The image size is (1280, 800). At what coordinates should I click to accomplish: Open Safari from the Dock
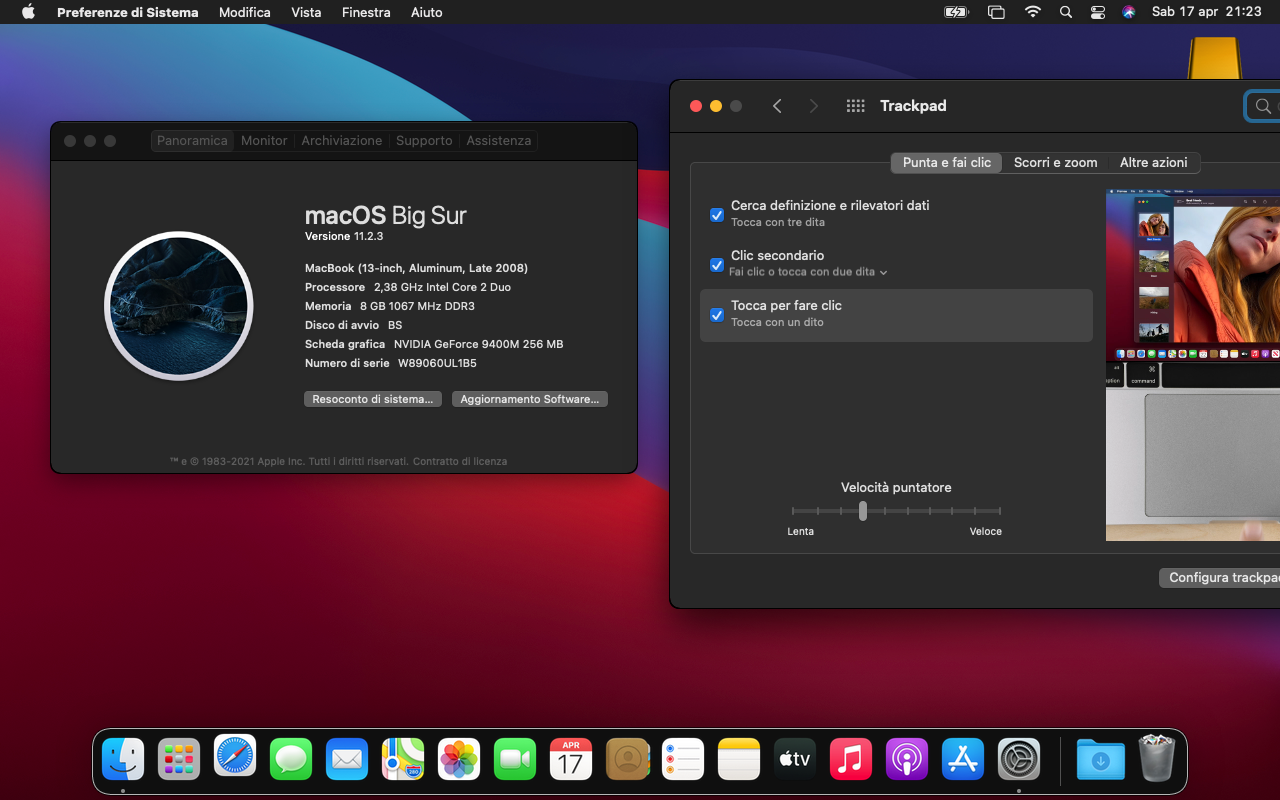click(234, 758)
